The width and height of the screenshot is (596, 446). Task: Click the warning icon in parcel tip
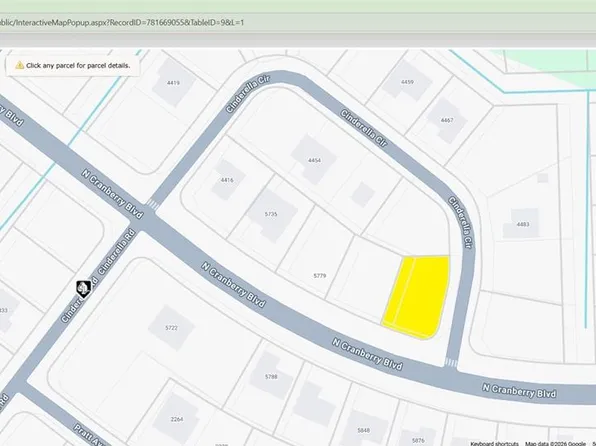tap(19, 65)
